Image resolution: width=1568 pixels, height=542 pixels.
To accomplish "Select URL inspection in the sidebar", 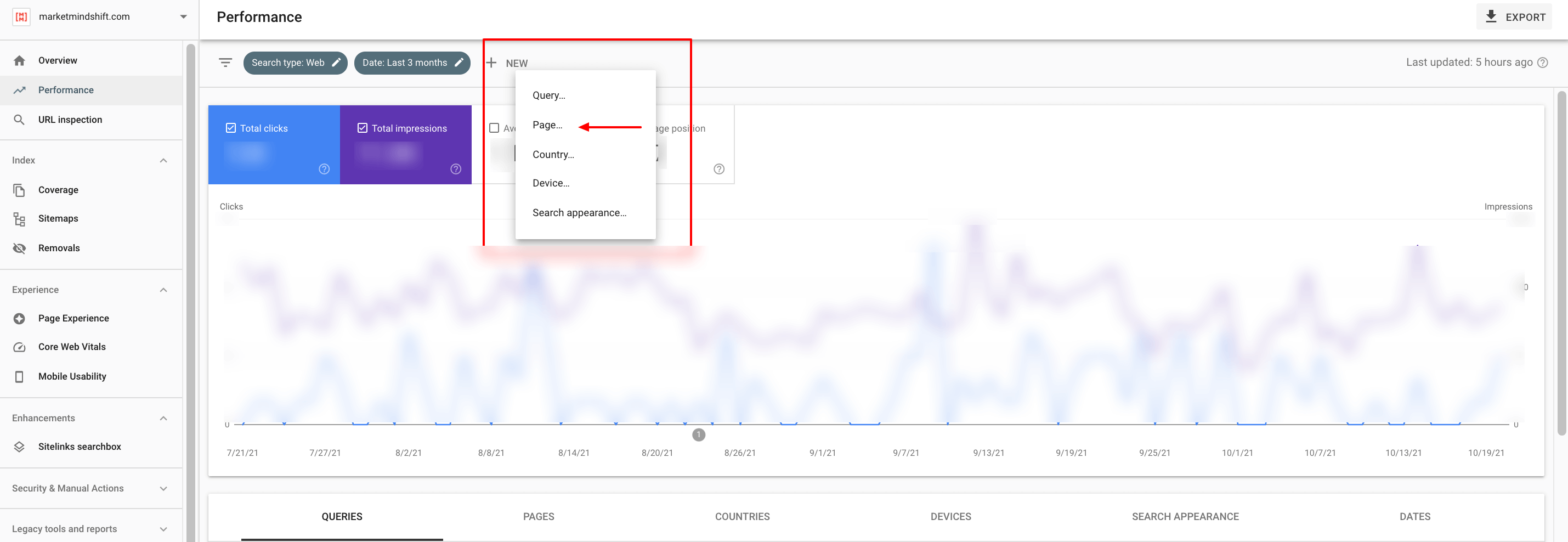I will point(70,120).
